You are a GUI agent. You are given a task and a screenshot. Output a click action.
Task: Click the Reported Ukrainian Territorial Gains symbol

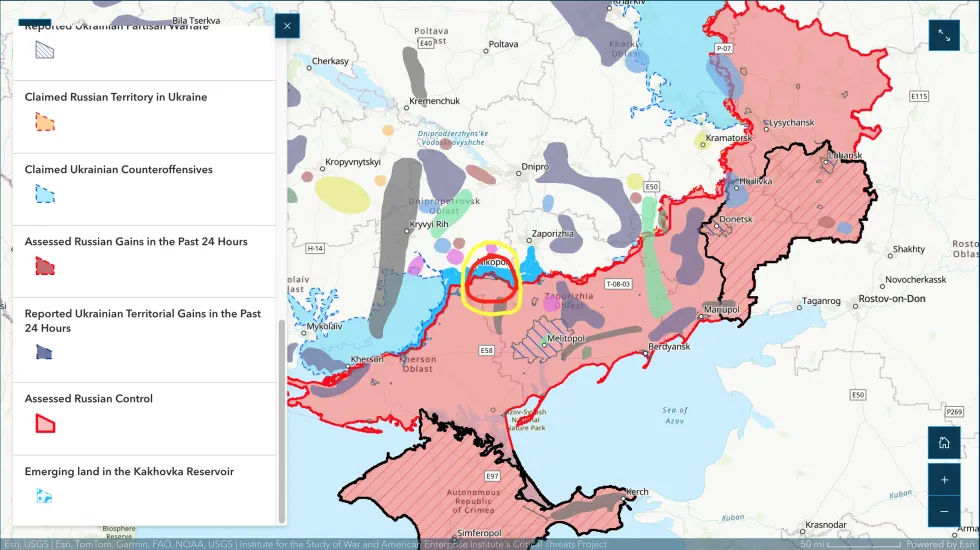point(45,351)
